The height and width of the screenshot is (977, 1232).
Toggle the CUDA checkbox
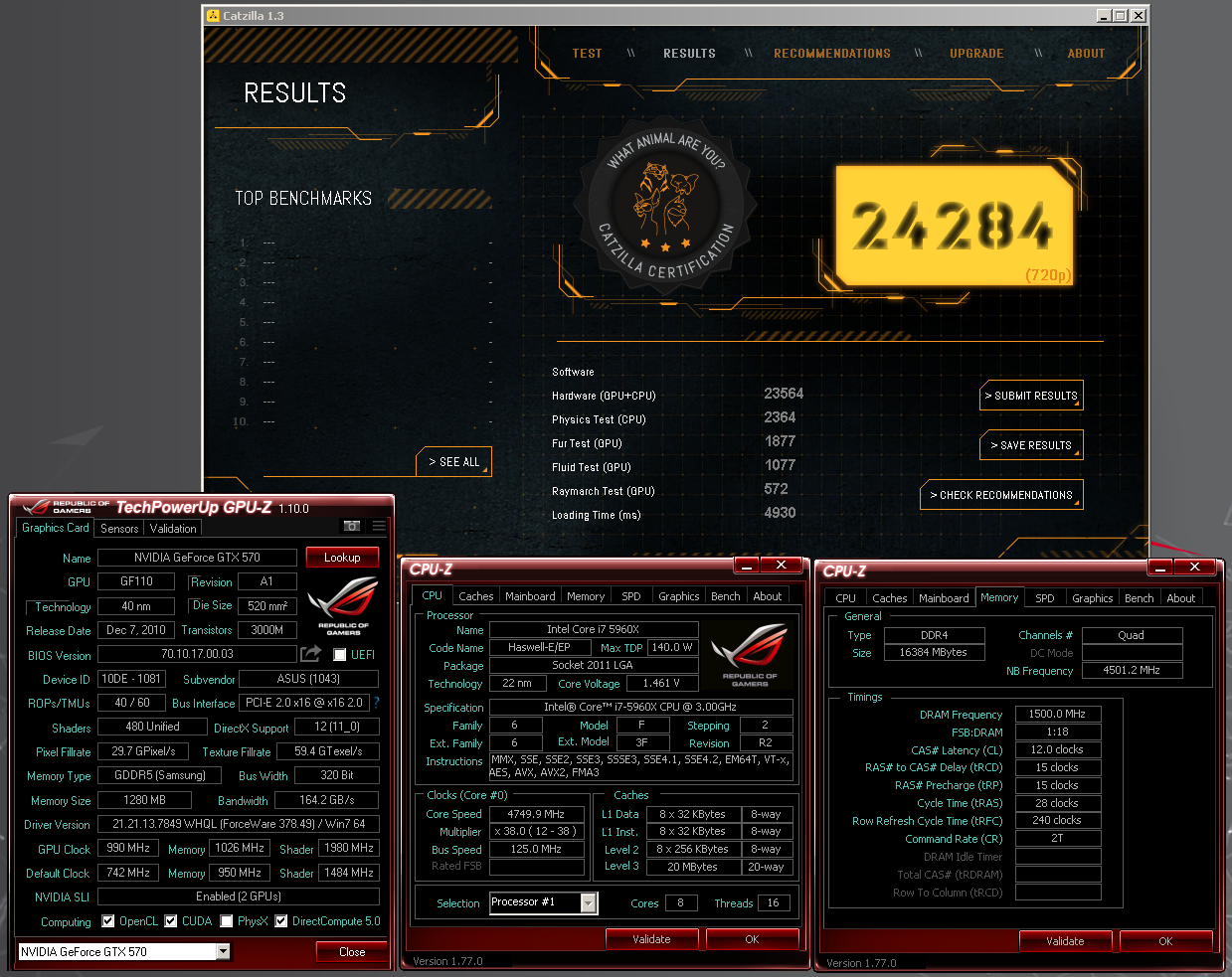[171, 921]
